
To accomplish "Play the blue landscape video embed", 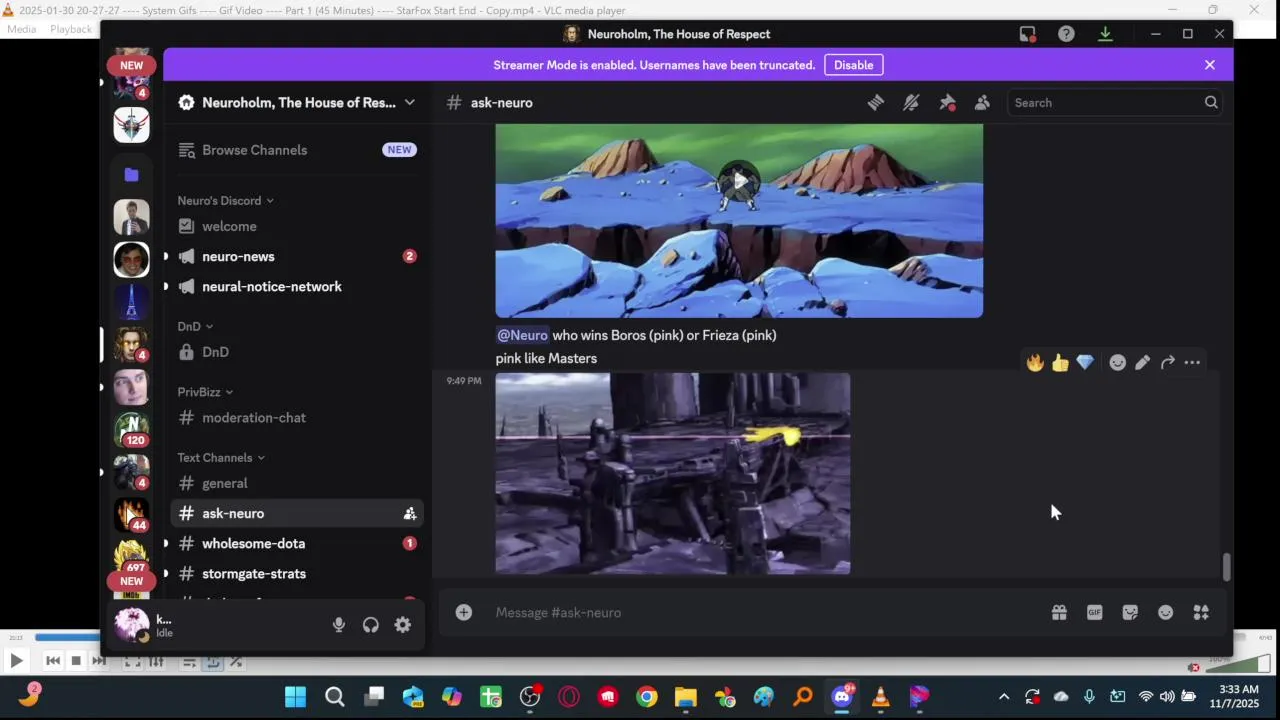I will (x=739, y=181).
